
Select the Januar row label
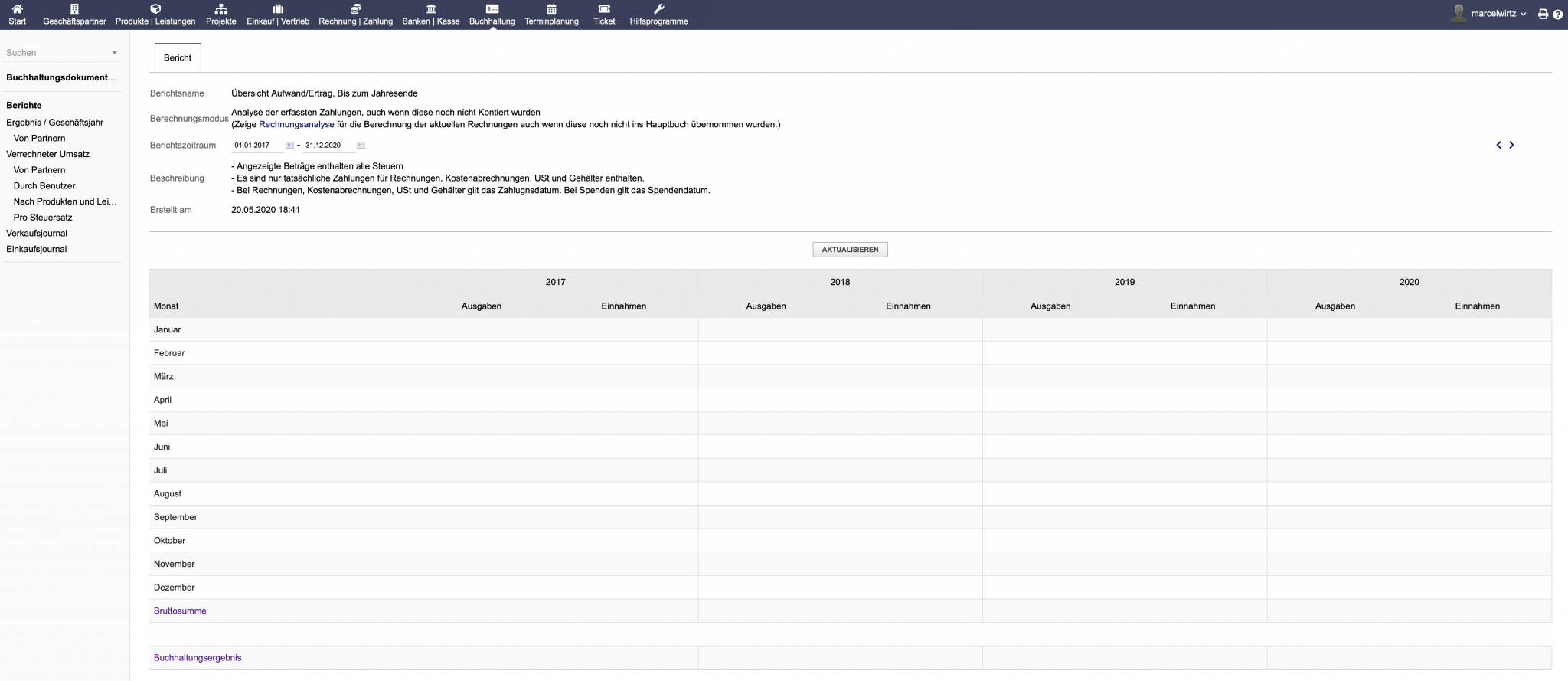[168, 330]
